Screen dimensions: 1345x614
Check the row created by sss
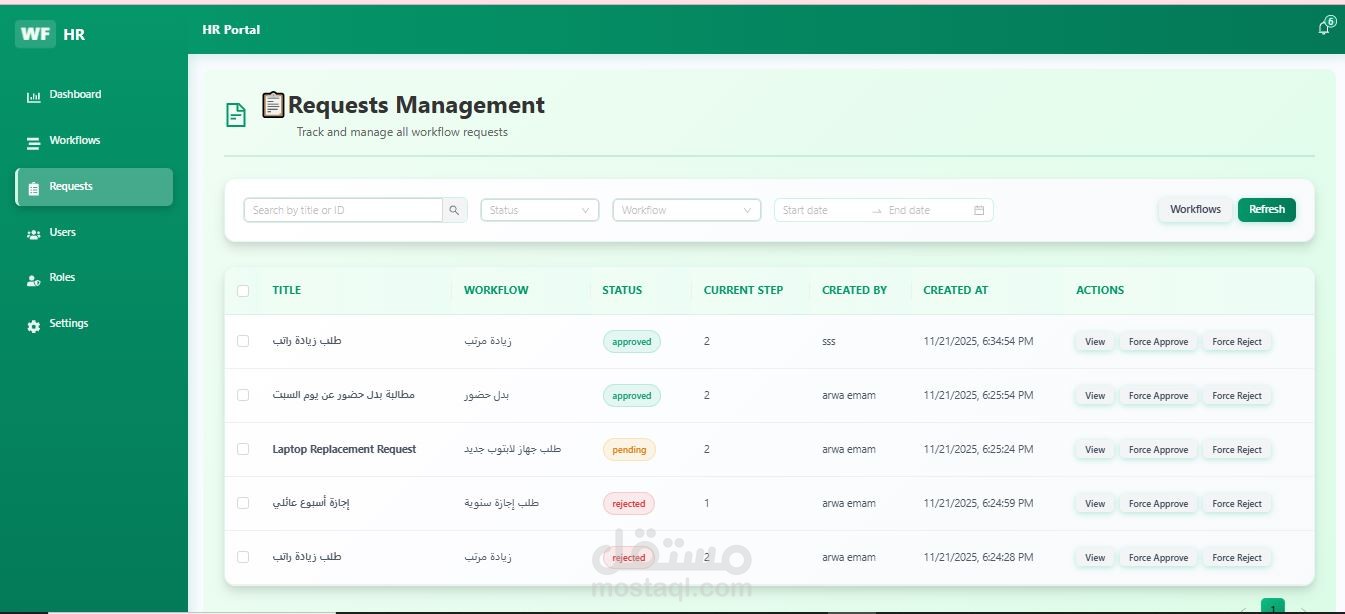[x=243, y=341]
